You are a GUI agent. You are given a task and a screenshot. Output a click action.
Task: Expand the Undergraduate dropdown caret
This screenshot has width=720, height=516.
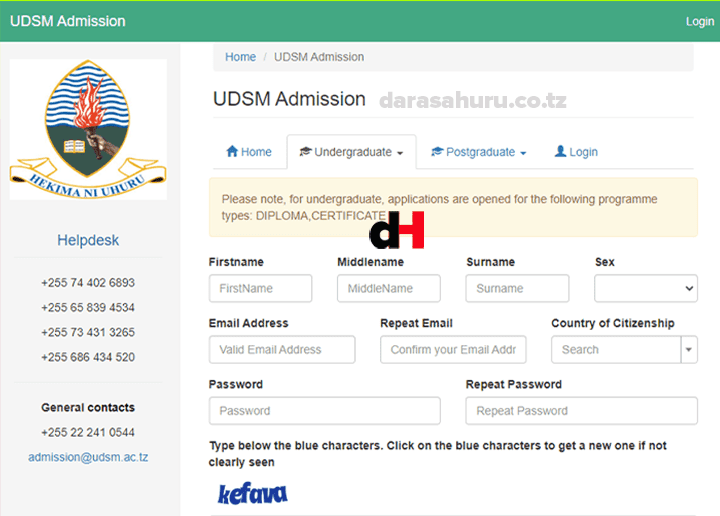(400, 153)
